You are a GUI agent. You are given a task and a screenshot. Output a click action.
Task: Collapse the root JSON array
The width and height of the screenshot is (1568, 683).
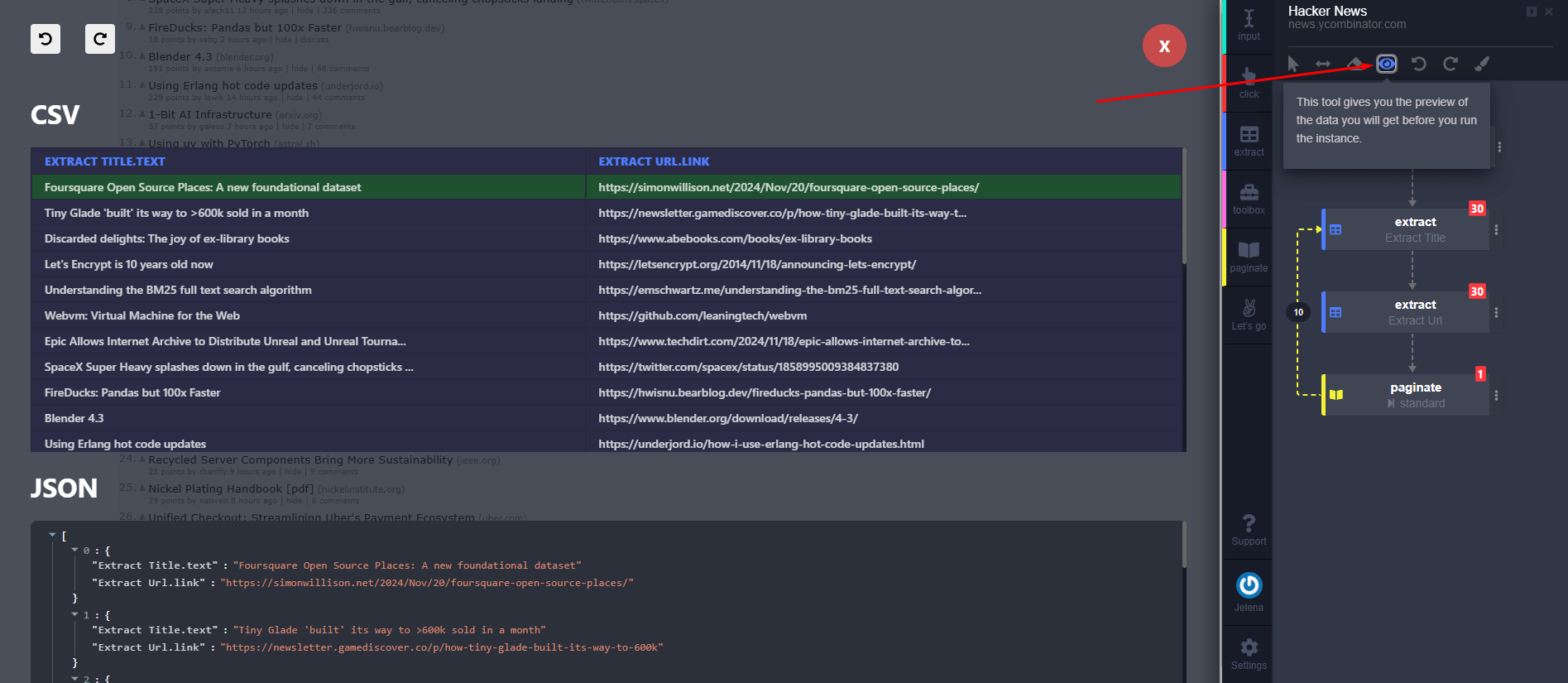pos(52,535)
